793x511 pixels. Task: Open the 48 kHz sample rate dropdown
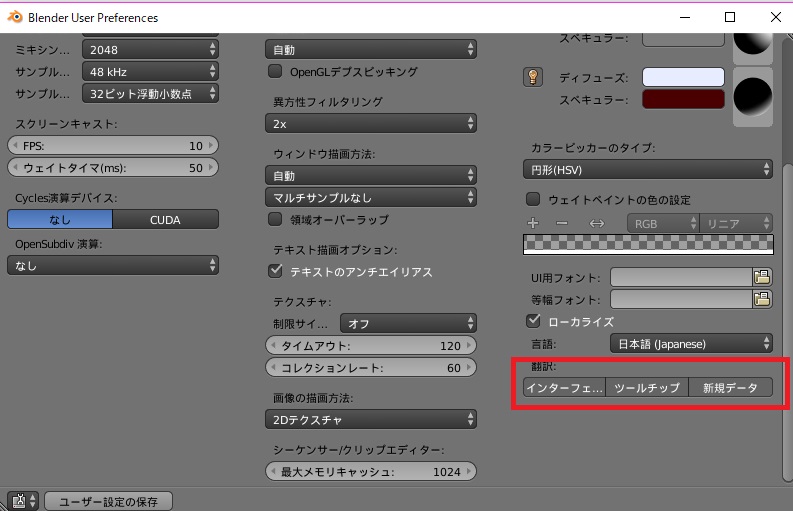coord(150,72)
